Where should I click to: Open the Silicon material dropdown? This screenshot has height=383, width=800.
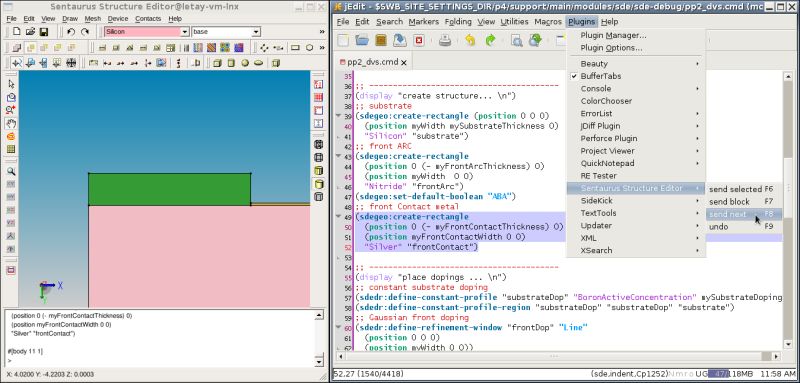[185, 32]
